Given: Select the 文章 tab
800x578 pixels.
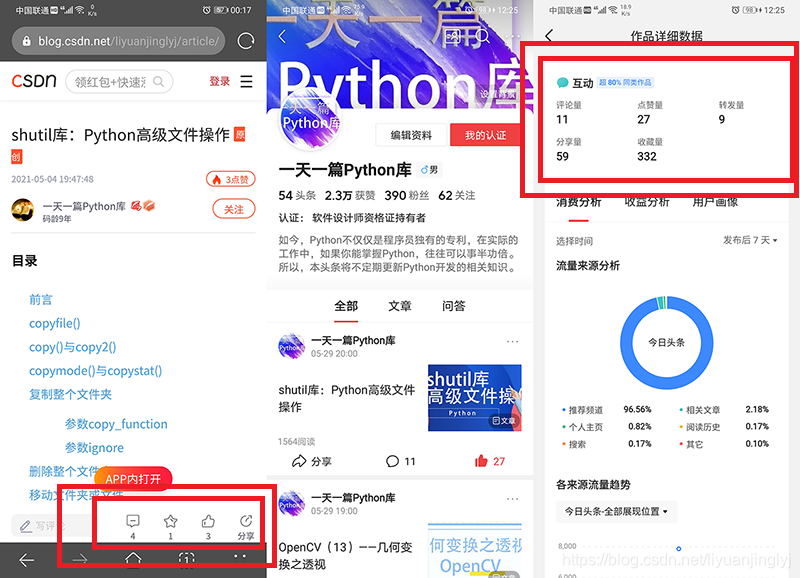Looking at the screenshot, I should [399, 306].
